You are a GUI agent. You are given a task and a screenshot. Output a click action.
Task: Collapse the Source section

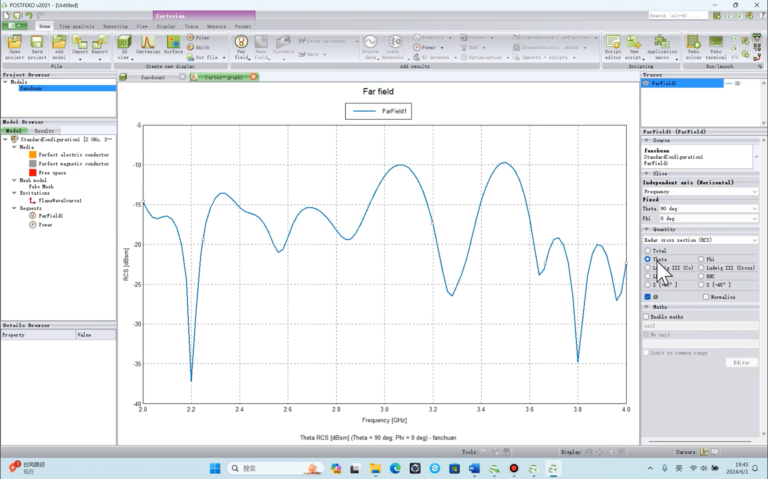click(647, 141)
